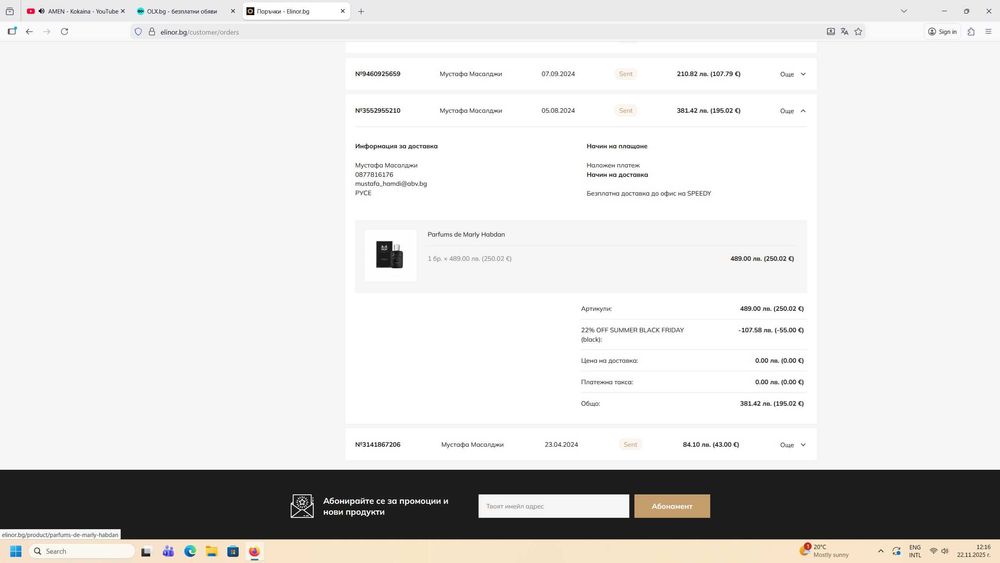Close the Elinor.bg orders tab

click(x=342, y=11)
